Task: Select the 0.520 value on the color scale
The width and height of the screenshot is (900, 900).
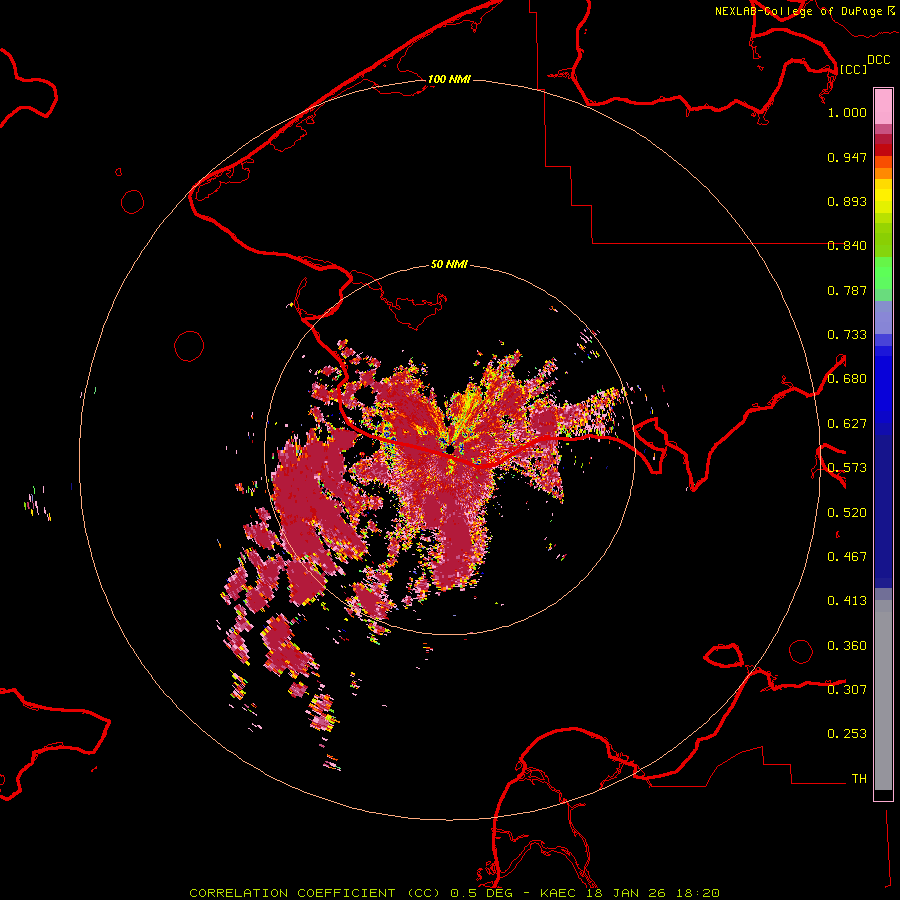Action: (x=847, y=512)
